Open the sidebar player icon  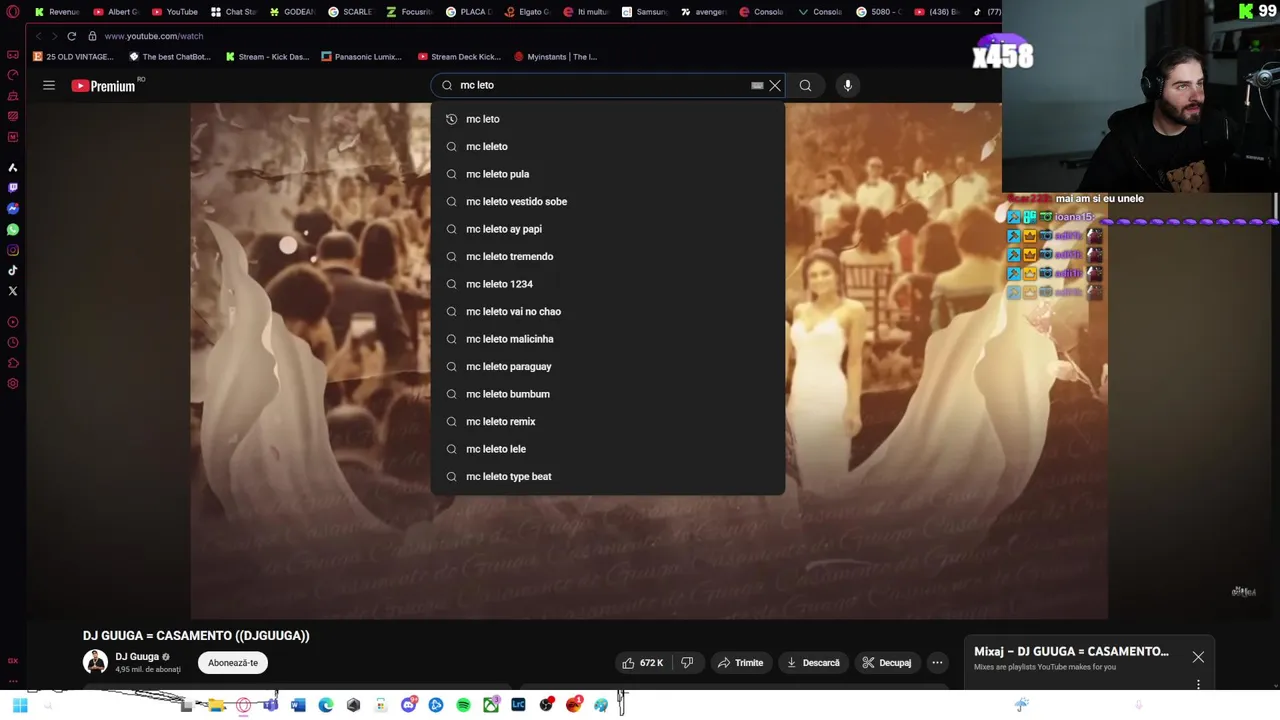pos(13,322)
